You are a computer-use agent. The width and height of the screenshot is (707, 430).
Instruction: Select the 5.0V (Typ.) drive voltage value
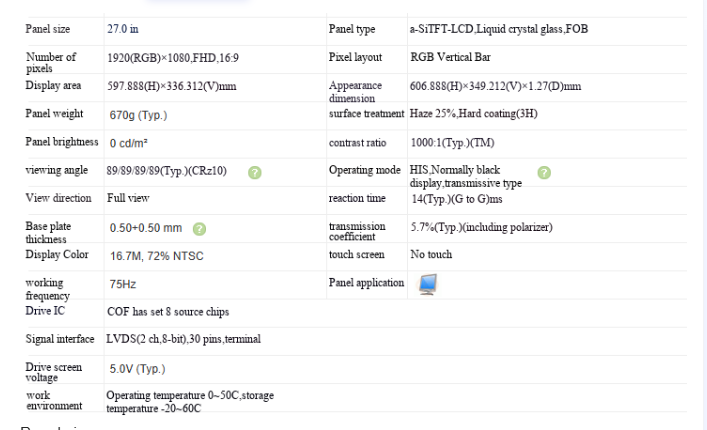(x=138, y=369)
